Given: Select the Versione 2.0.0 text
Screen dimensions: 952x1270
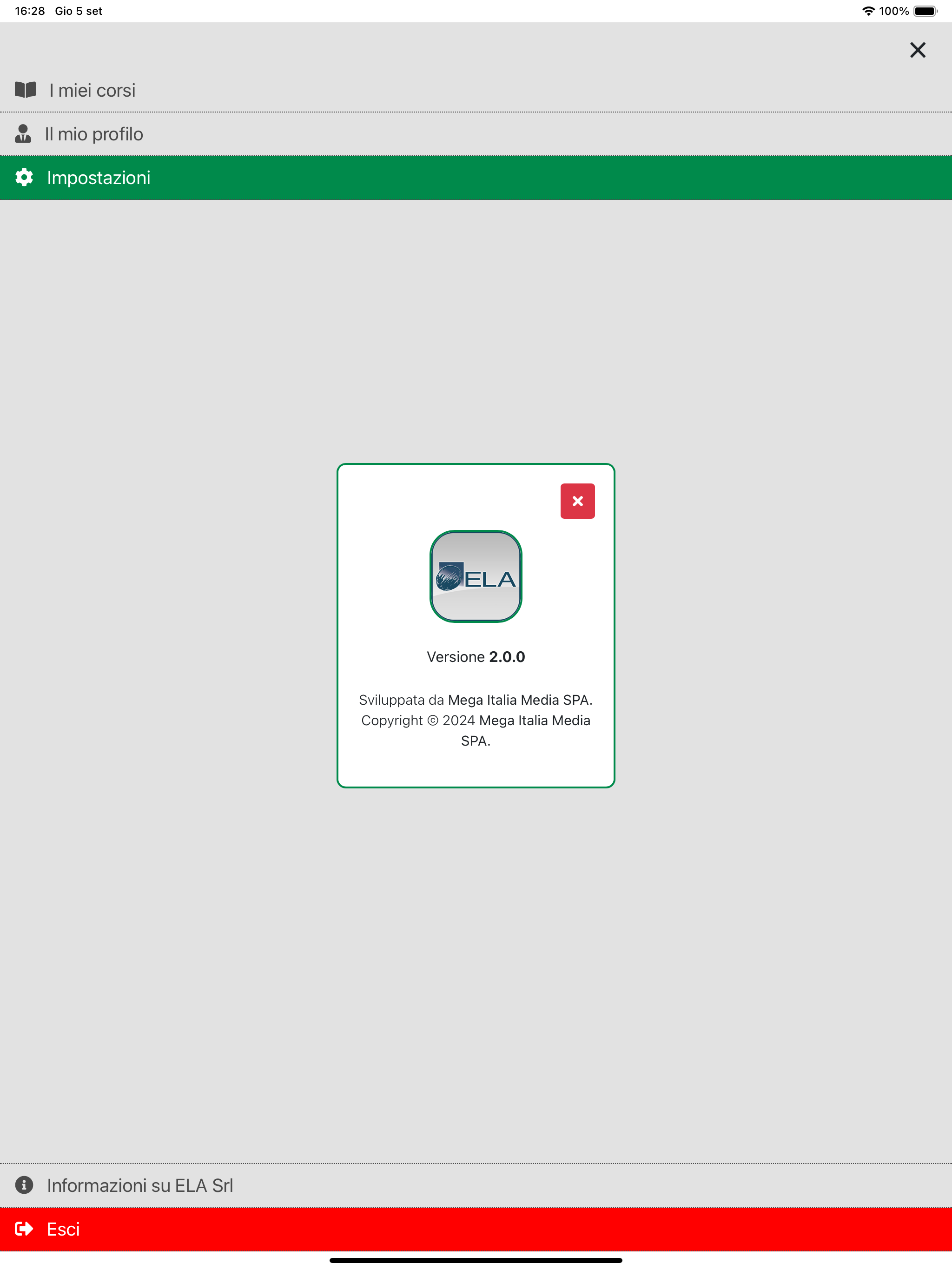Looking at the screenshot, I should [x=476, y=657].
